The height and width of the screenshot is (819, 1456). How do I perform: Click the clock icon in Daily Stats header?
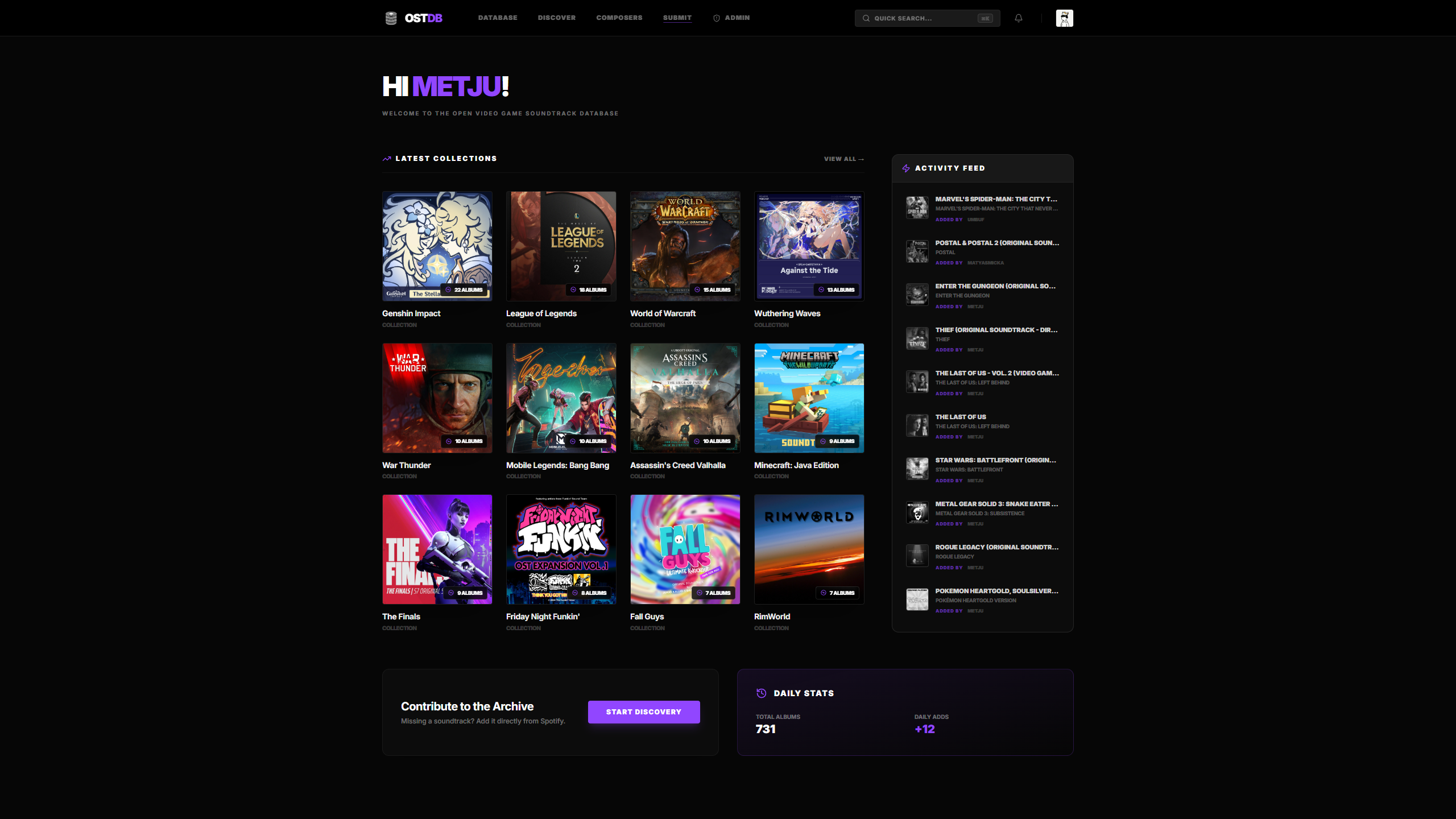[761, 693]
